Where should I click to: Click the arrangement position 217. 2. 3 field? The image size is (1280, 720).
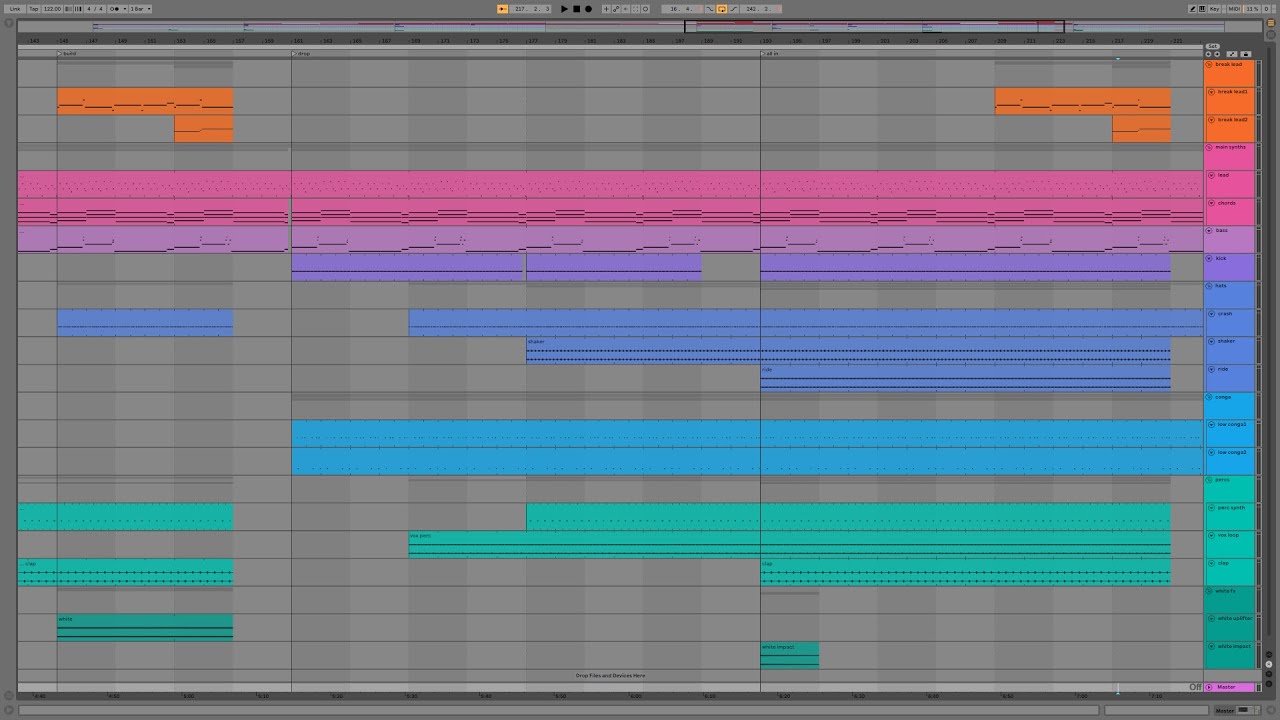click(x=531, y=9)
